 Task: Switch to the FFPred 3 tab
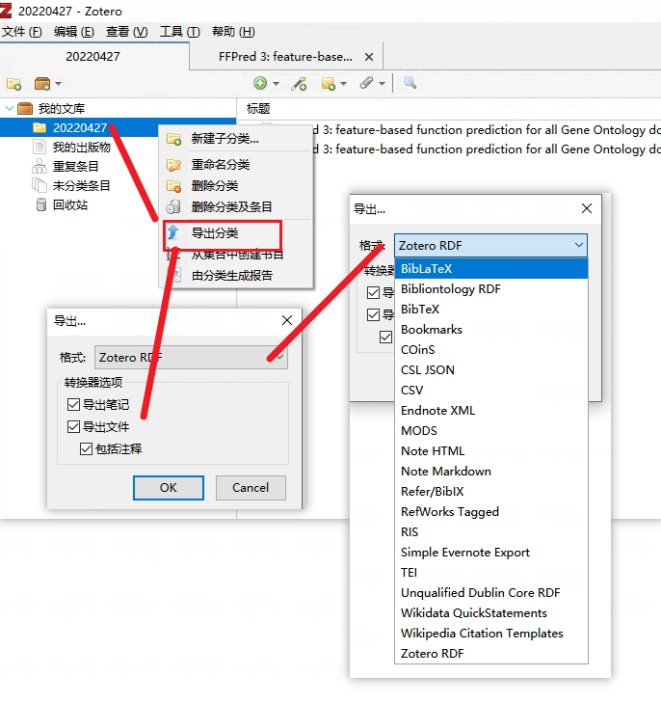(x=285, y=57)
